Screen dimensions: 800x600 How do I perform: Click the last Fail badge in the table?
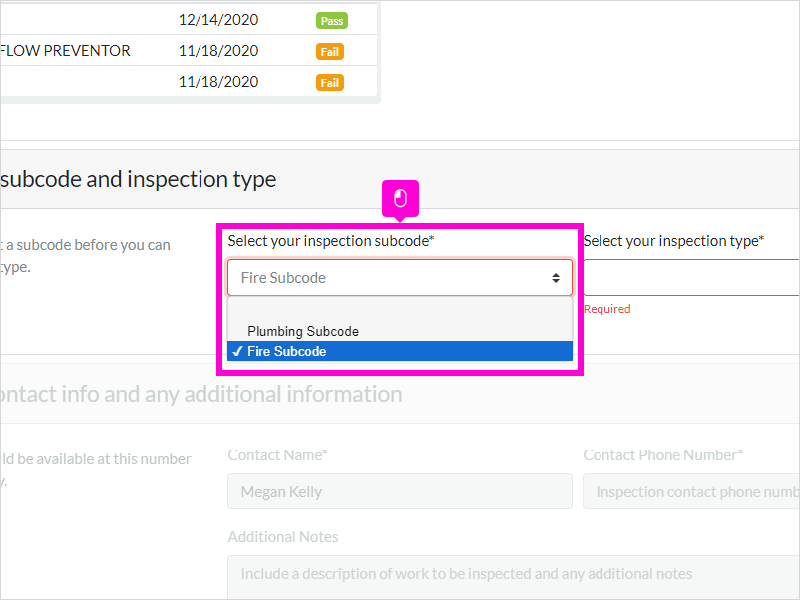(330, 83)
